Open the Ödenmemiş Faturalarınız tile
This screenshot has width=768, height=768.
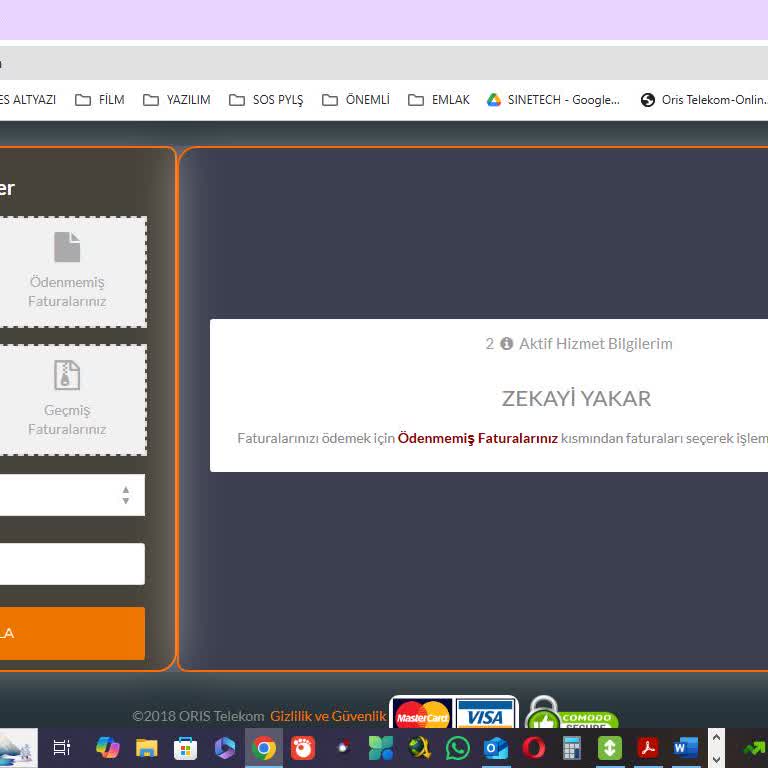pyautogui.click(x=69, y=272)
